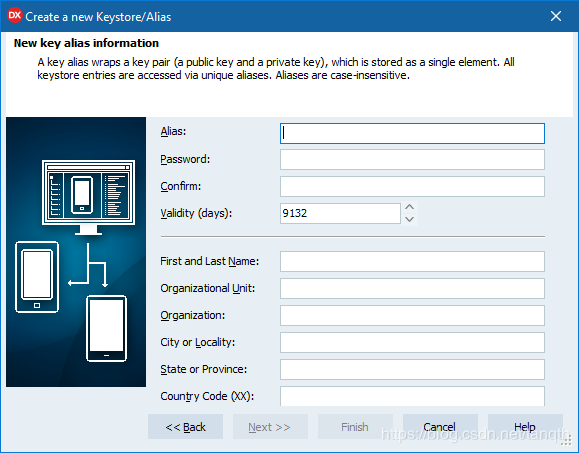The width and height of the screenshot is (579, 453).
Task: Click the smartphone device illustration
Action: click(x=106, y=329)
